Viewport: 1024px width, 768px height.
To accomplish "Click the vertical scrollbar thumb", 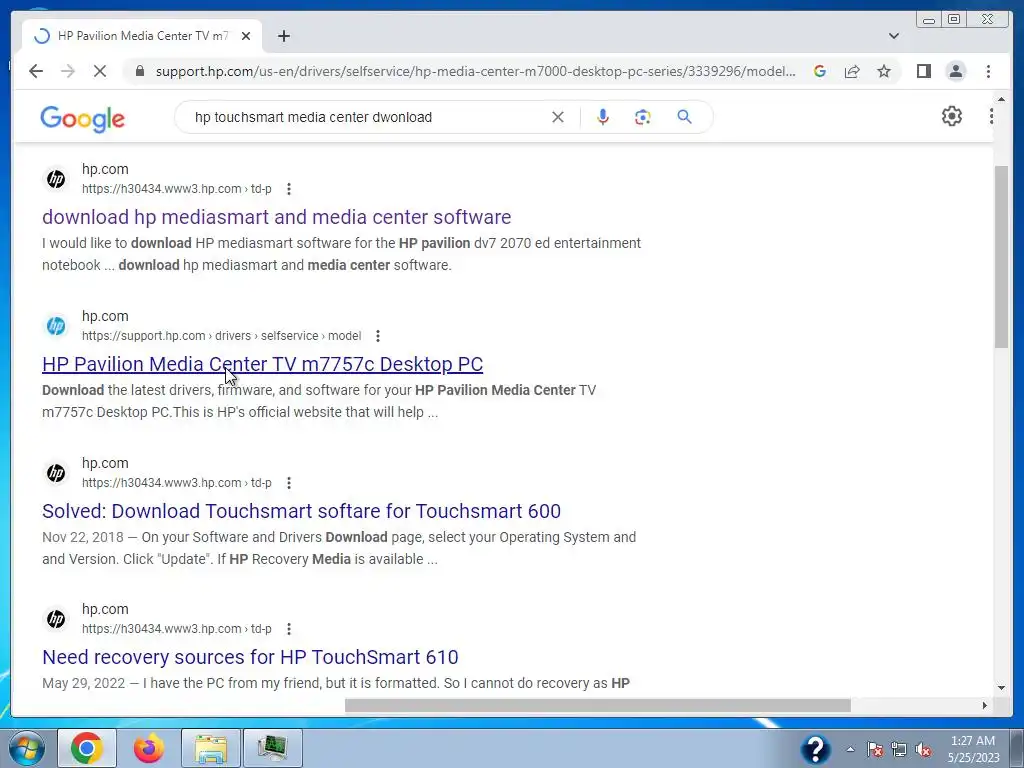I will [x=1001, y=257].
